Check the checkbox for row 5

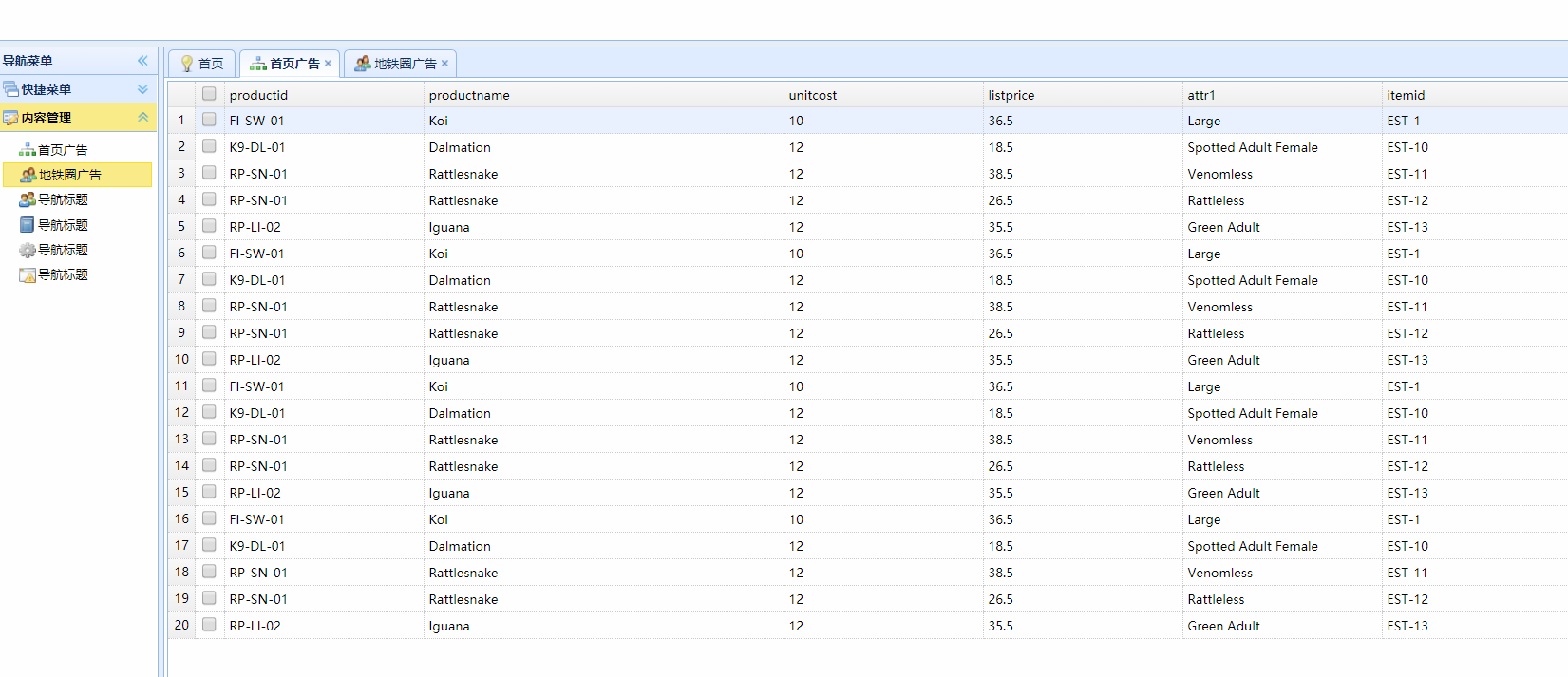point(209,226)
